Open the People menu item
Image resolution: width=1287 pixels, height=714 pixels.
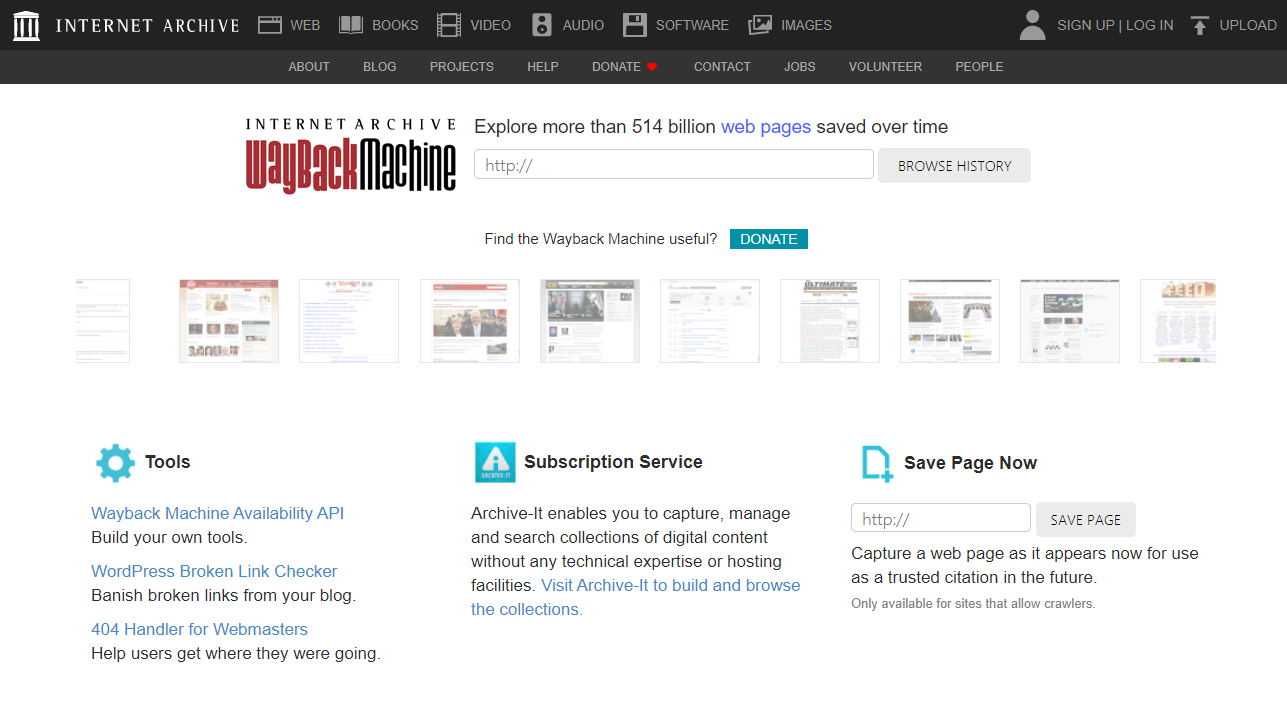coord(979,67)
